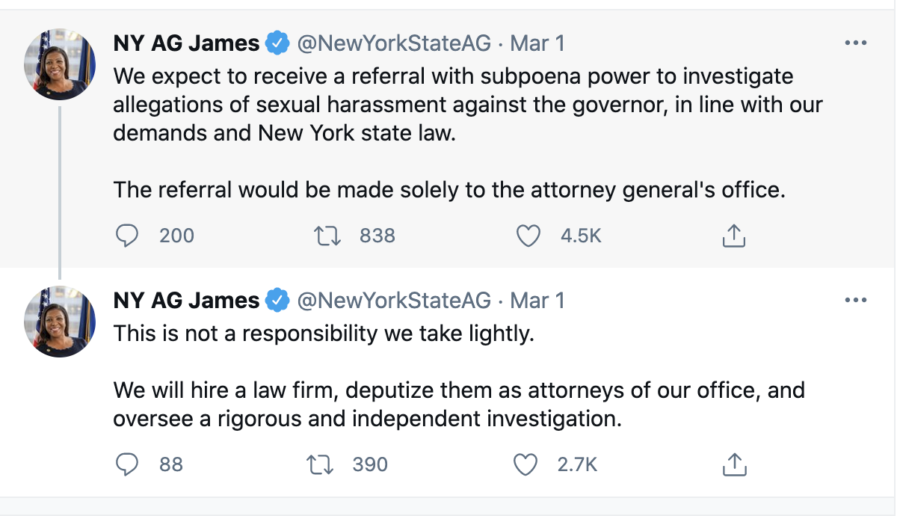Image resolution: width=900 pixels, height=516 pixels.
Task: Open NY AG James avatar on first tweet
Action: [60, 64]
